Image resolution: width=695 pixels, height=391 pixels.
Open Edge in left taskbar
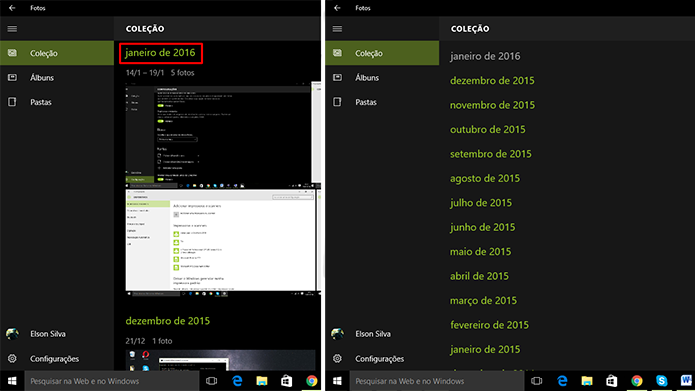[237, 381]
